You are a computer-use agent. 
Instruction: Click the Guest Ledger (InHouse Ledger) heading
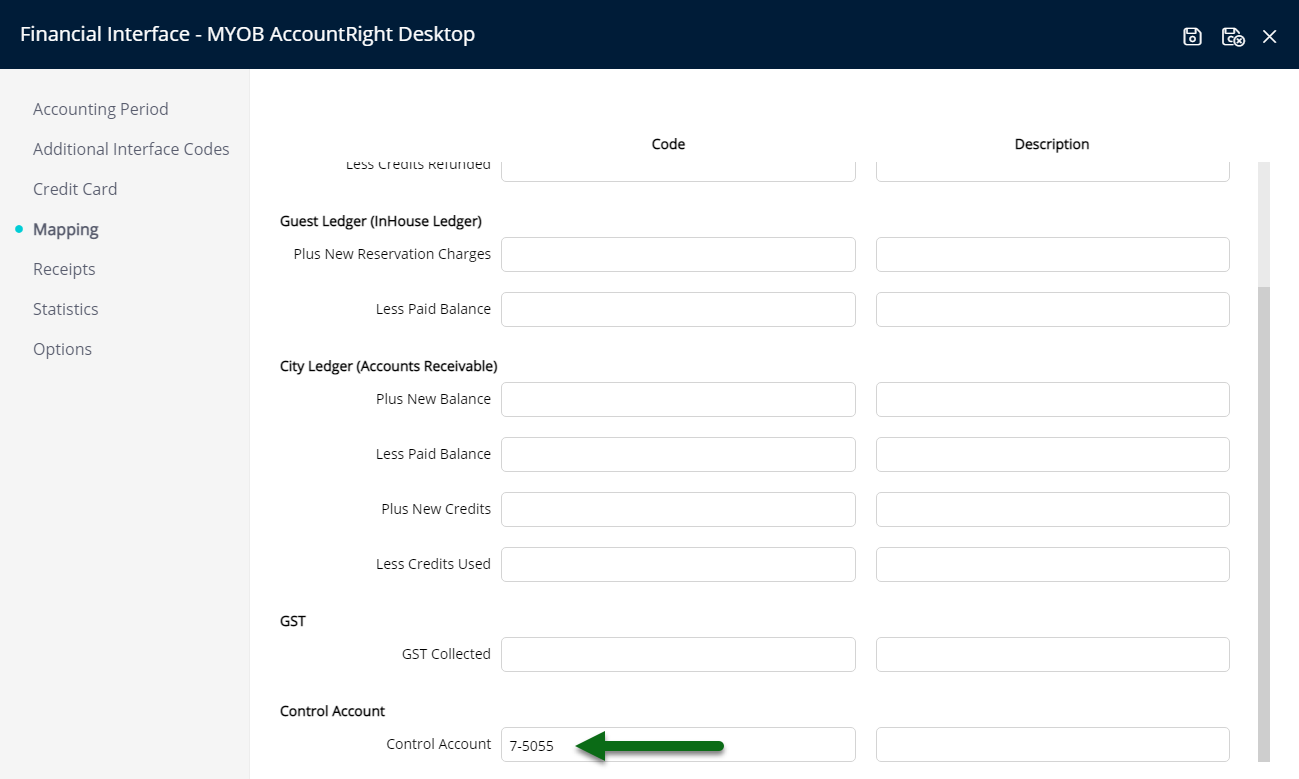point(381,221)
